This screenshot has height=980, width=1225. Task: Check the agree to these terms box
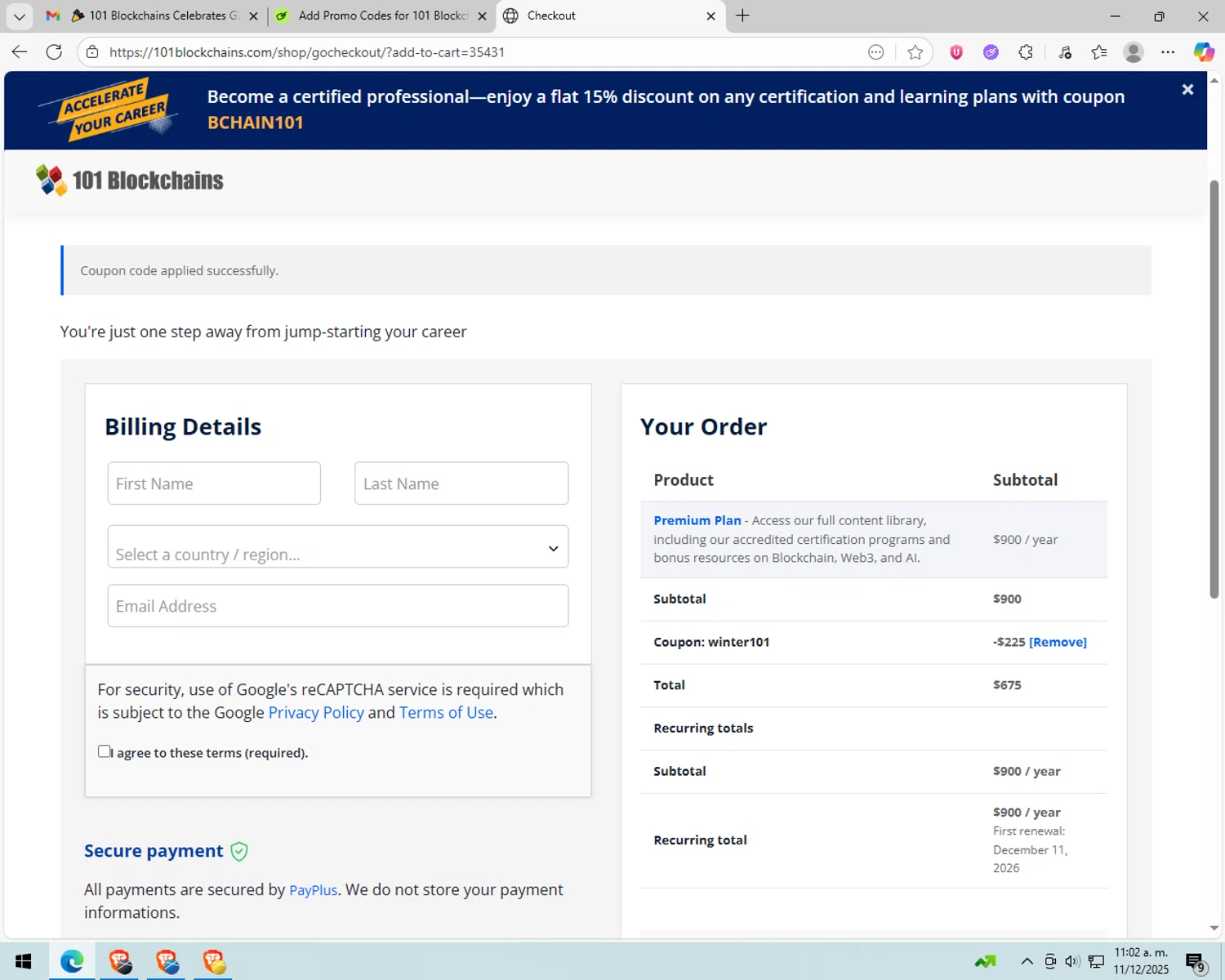104,751
